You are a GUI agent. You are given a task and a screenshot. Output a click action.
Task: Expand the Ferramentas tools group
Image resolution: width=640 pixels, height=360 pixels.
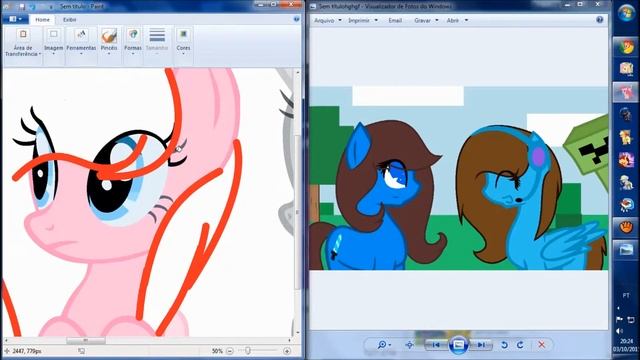coord(81,46)
